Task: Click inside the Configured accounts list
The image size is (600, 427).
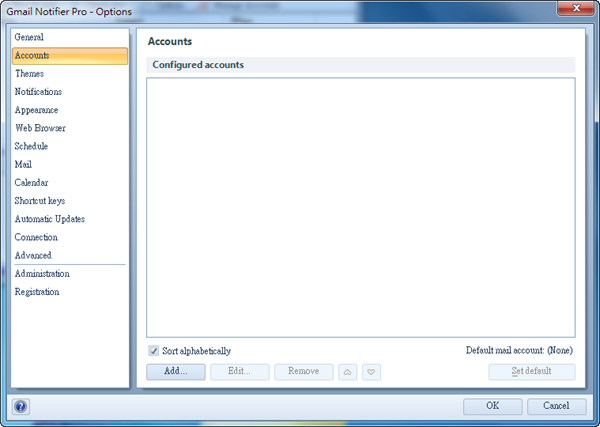Action: (x=360, y=207)
